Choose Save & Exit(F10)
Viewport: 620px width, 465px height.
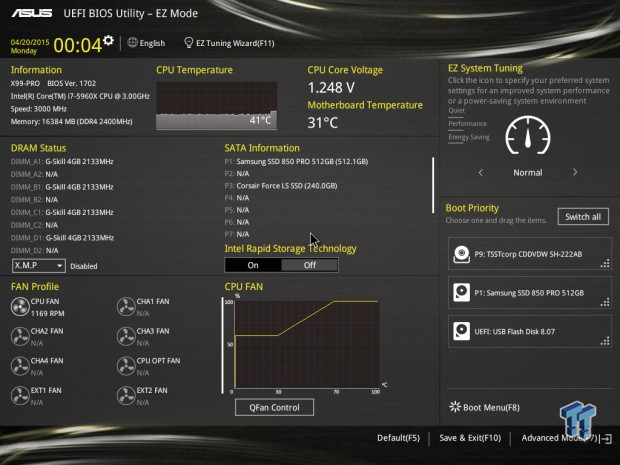point(470,438)
